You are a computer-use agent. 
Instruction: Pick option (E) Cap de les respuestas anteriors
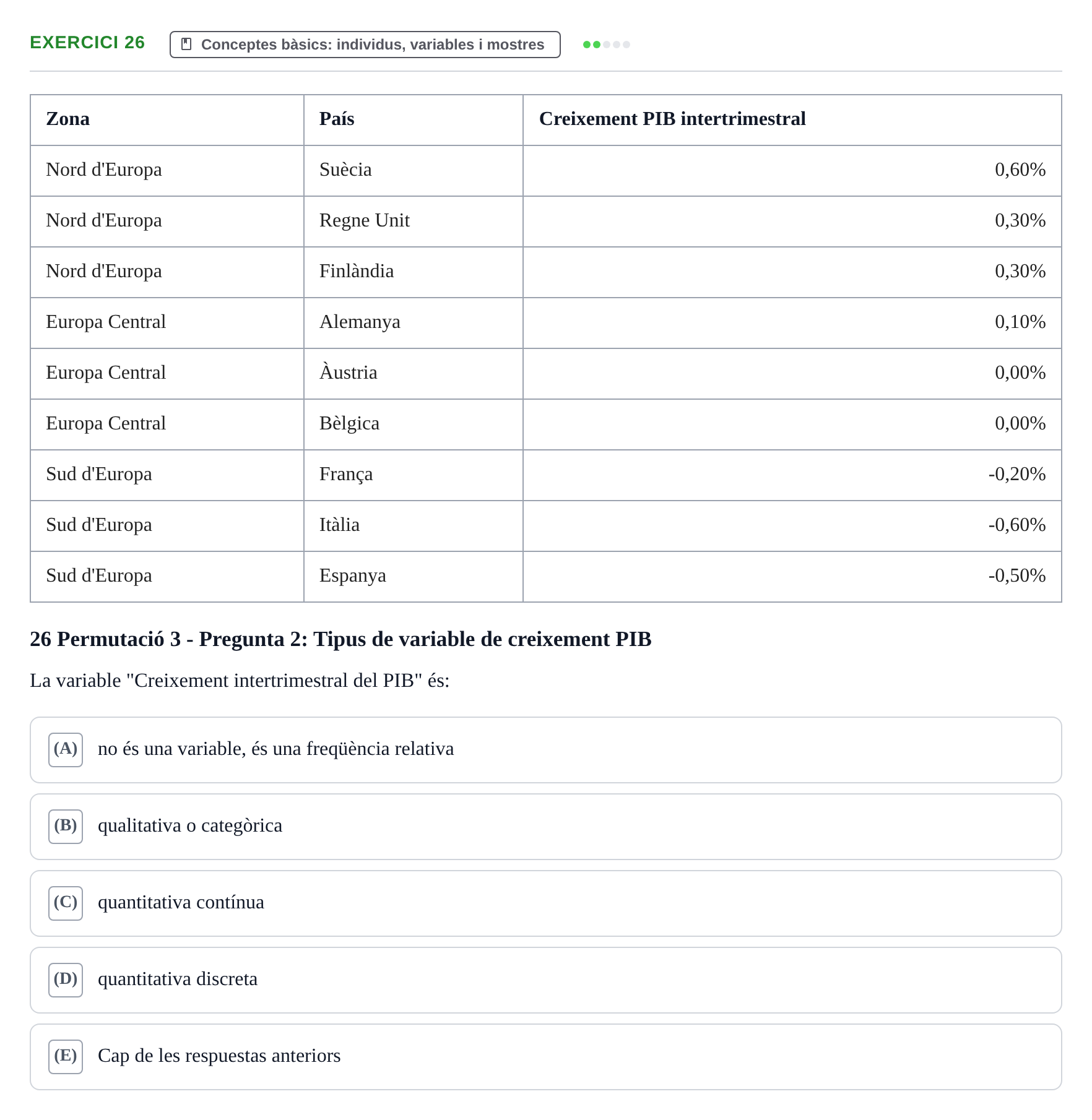(545, 1056)
